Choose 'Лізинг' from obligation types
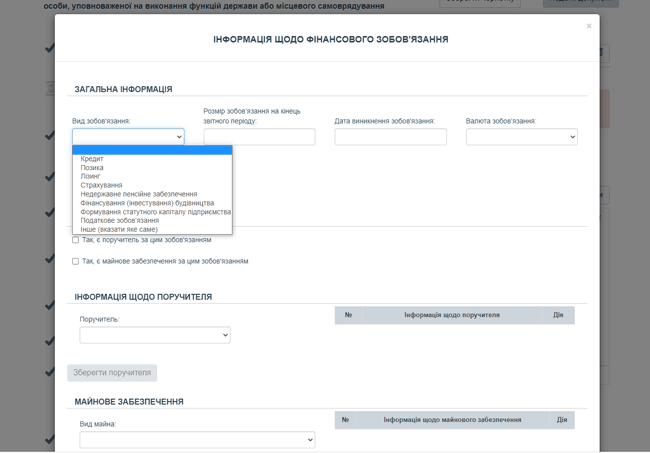 (x=91, y=177)
